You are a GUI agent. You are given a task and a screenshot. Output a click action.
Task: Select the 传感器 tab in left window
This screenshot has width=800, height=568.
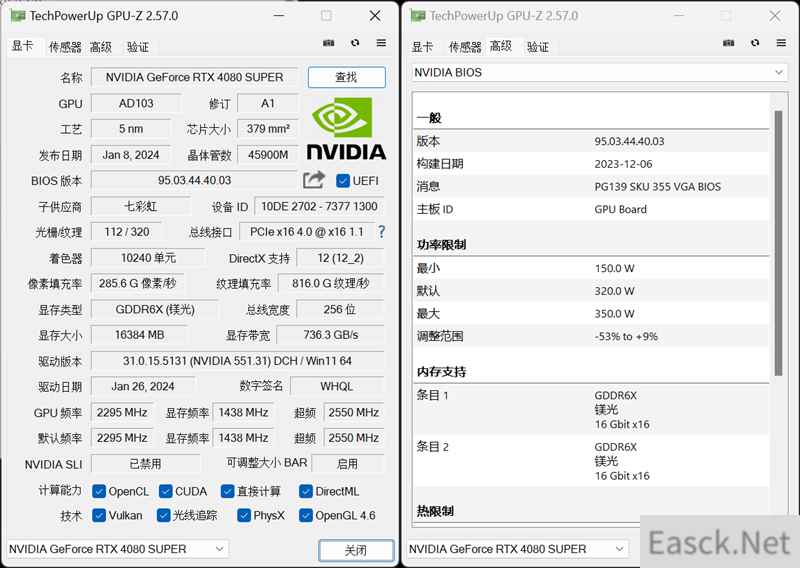[65, 47]
